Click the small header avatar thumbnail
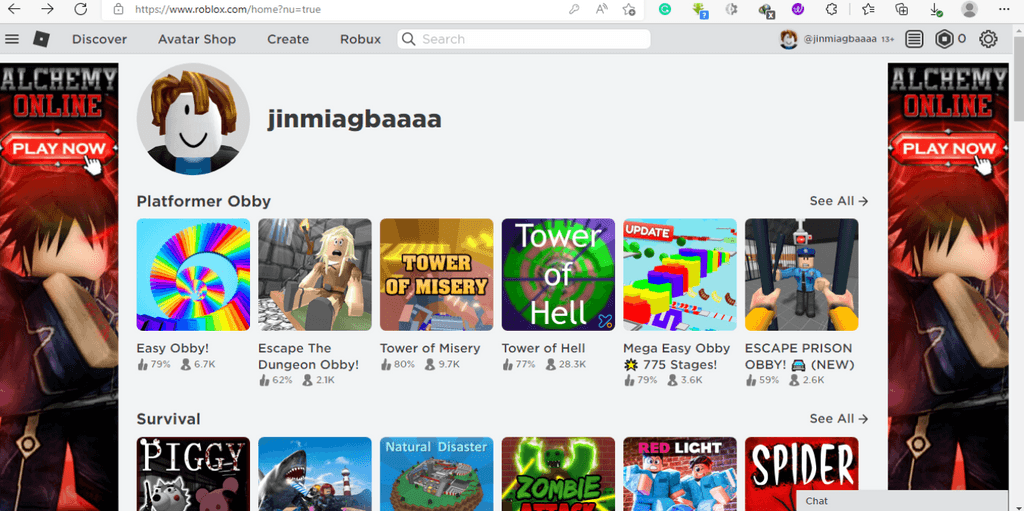Screen dimensions: 1024x511 point(789,39)
